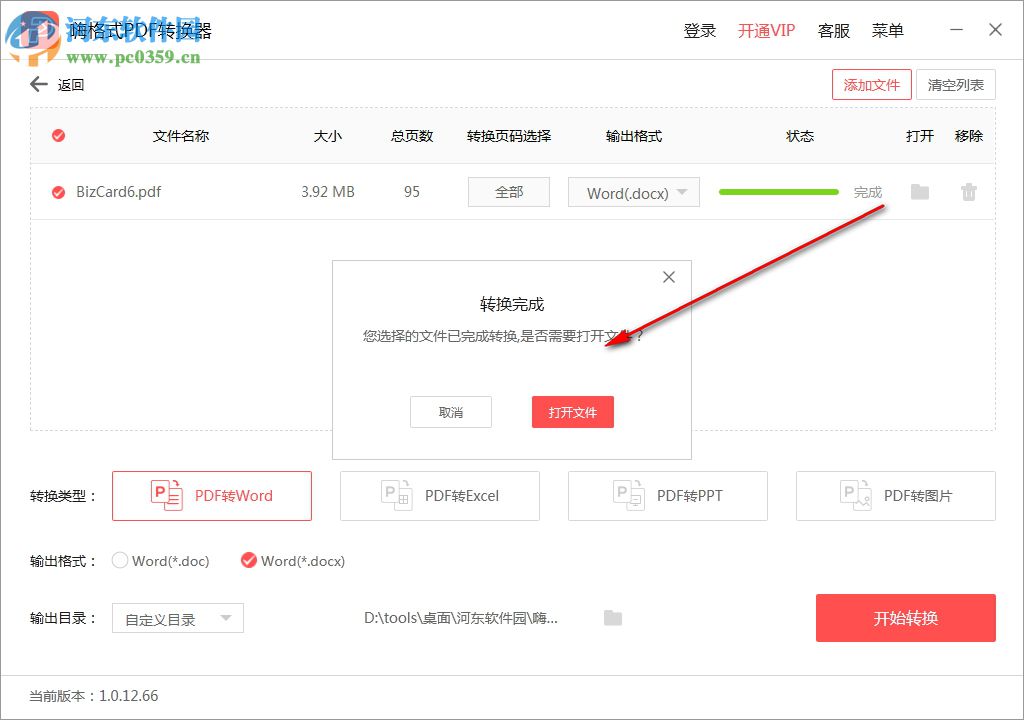The image size is (1024, 720).
Task: Open the 全部 page range selector
Action: [508, 192]
